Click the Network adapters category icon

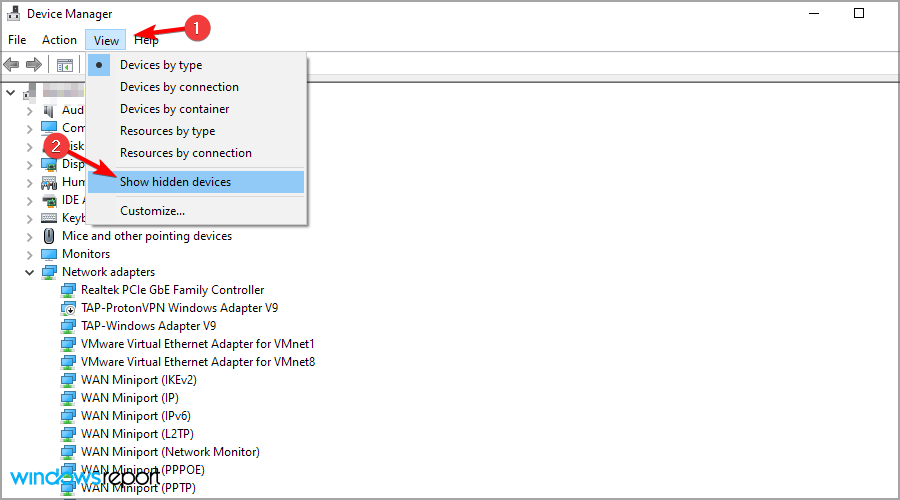click(49, 272)
